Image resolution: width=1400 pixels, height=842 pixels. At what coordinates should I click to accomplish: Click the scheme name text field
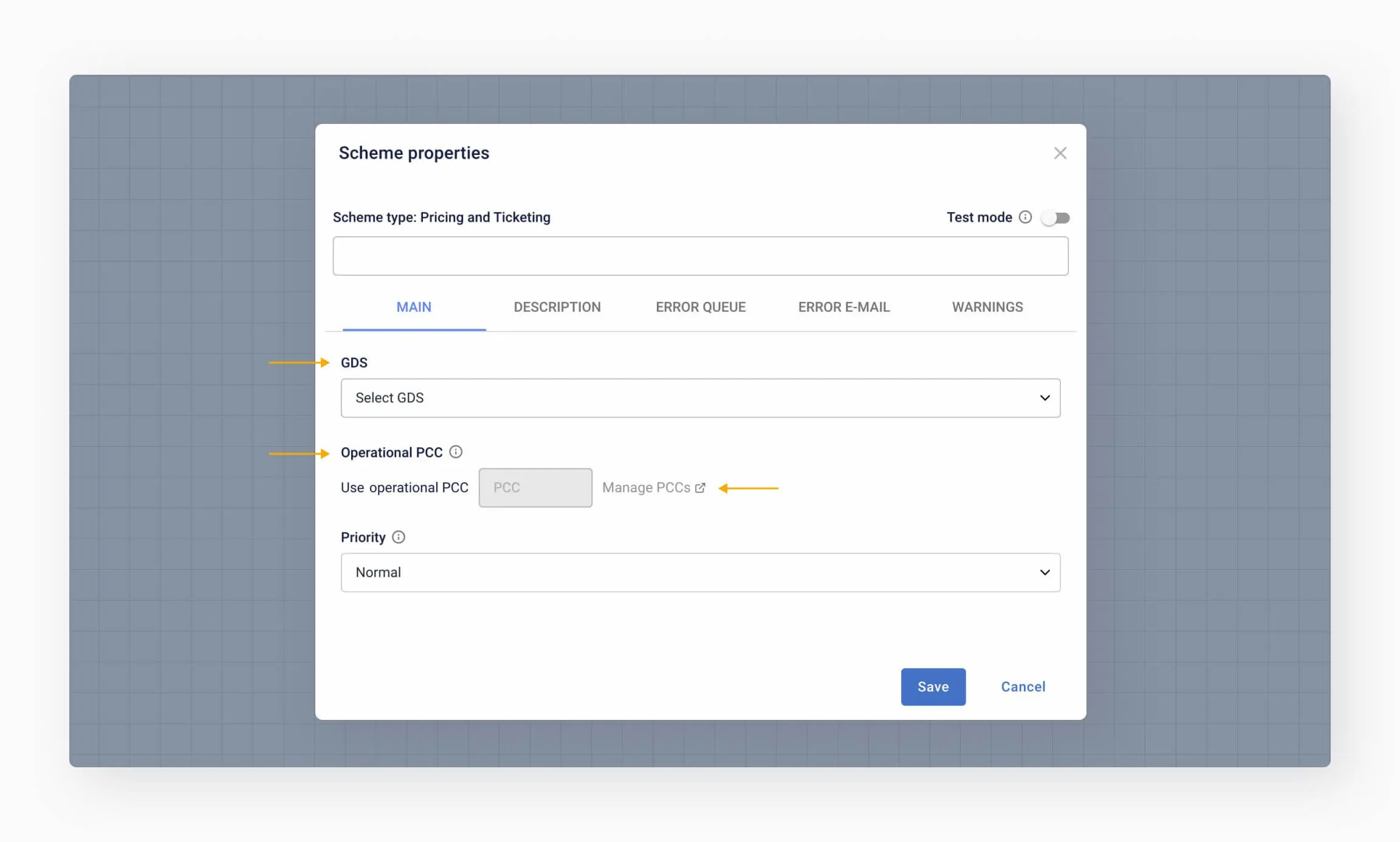point(700,256)
